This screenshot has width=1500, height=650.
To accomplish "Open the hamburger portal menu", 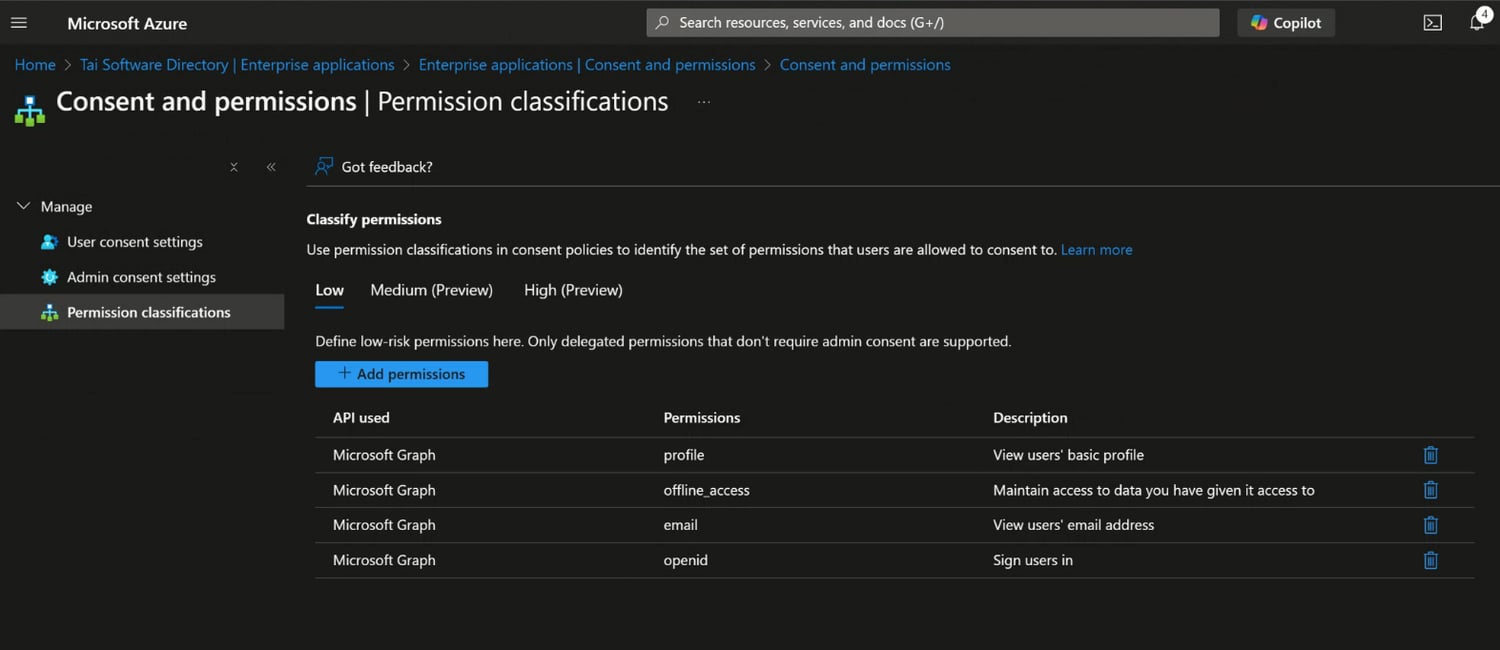I will [19, 23].
